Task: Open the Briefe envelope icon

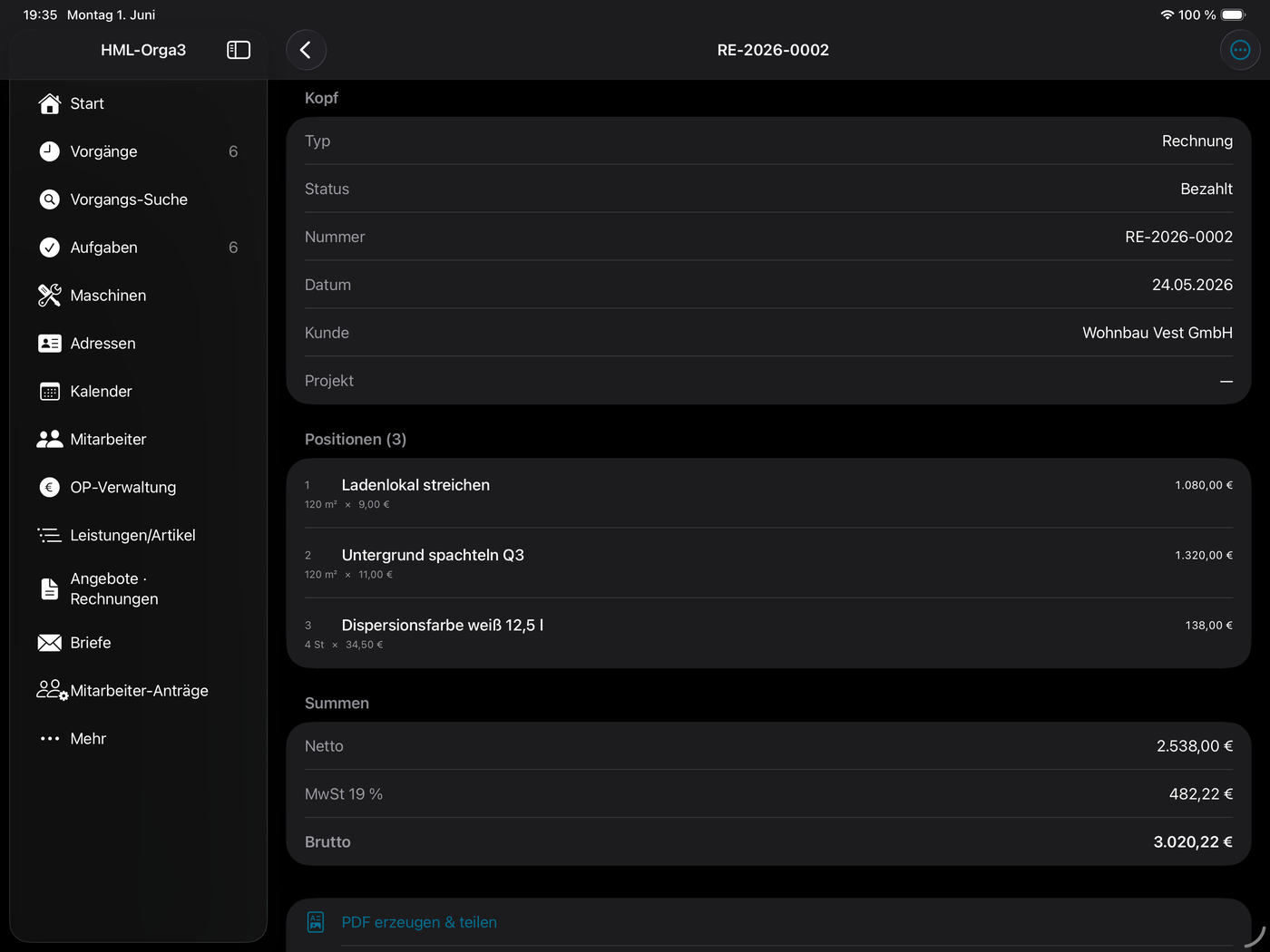Action: pos(50,643)
